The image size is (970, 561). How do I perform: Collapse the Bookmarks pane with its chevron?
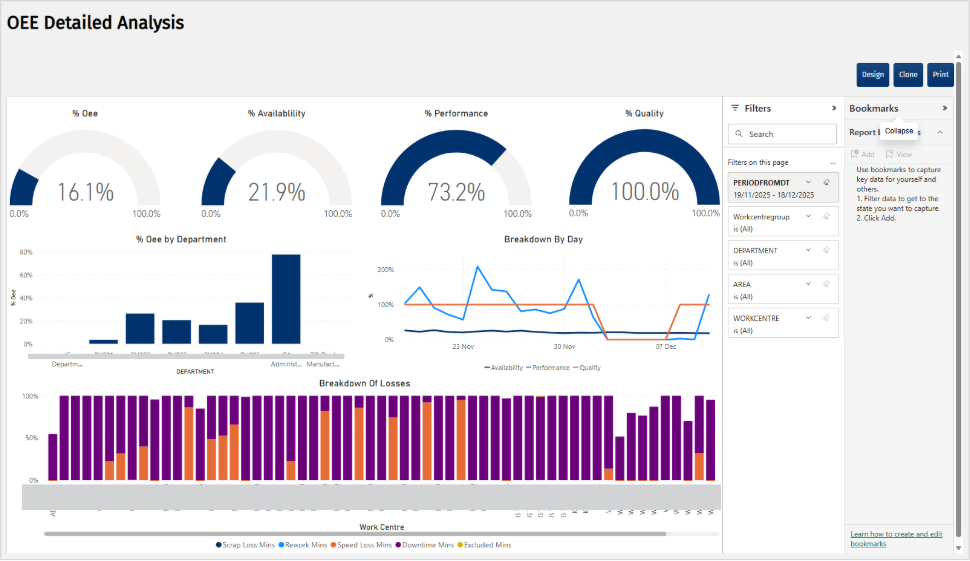[945, 108]
